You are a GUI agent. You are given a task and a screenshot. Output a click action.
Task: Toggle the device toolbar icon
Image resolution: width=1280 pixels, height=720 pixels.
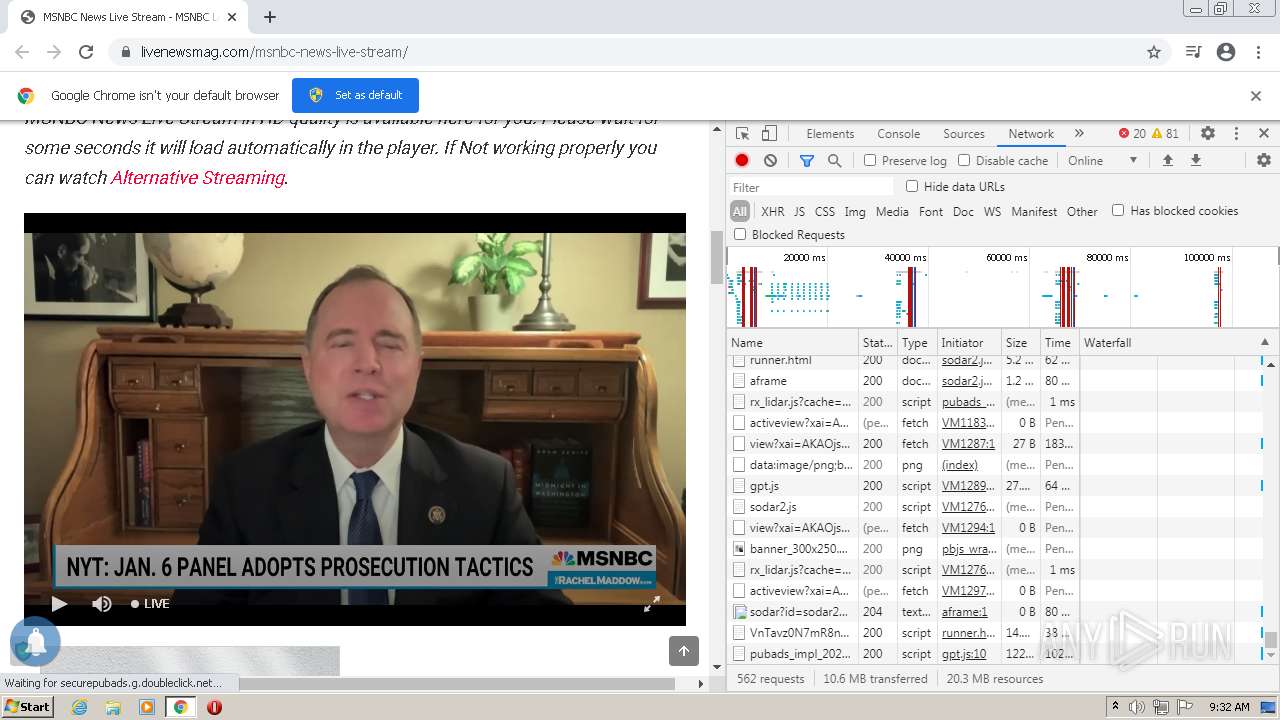pyautogui.click(x=769, y=133)
